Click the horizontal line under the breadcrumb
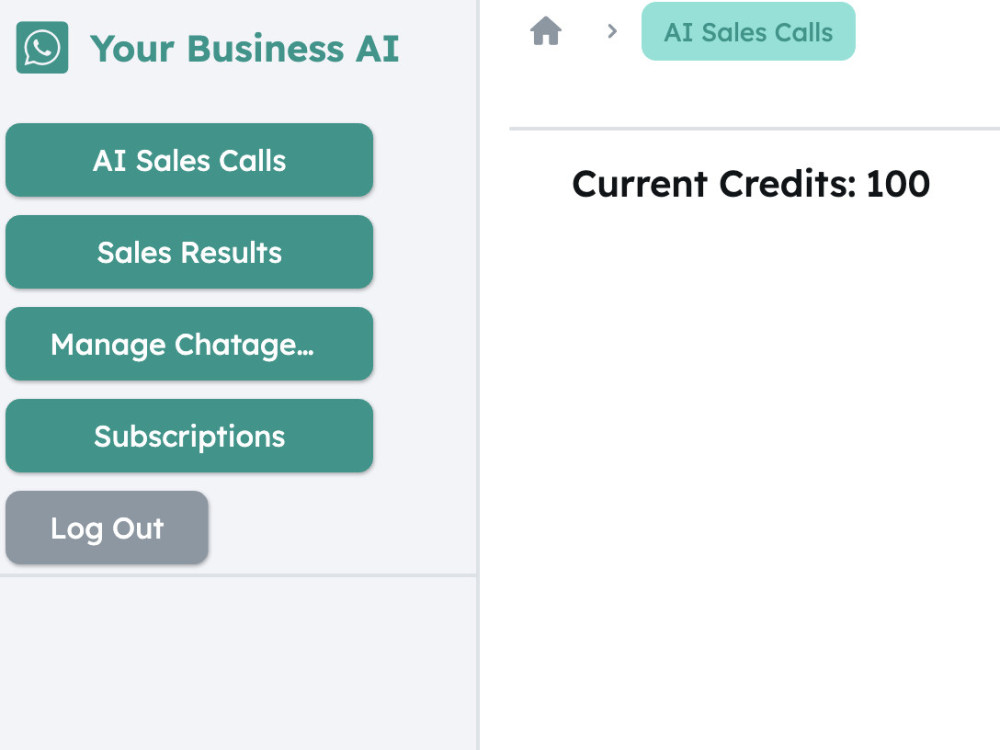The height and width of the screenshot is (750, 1000). click(754, 129)
